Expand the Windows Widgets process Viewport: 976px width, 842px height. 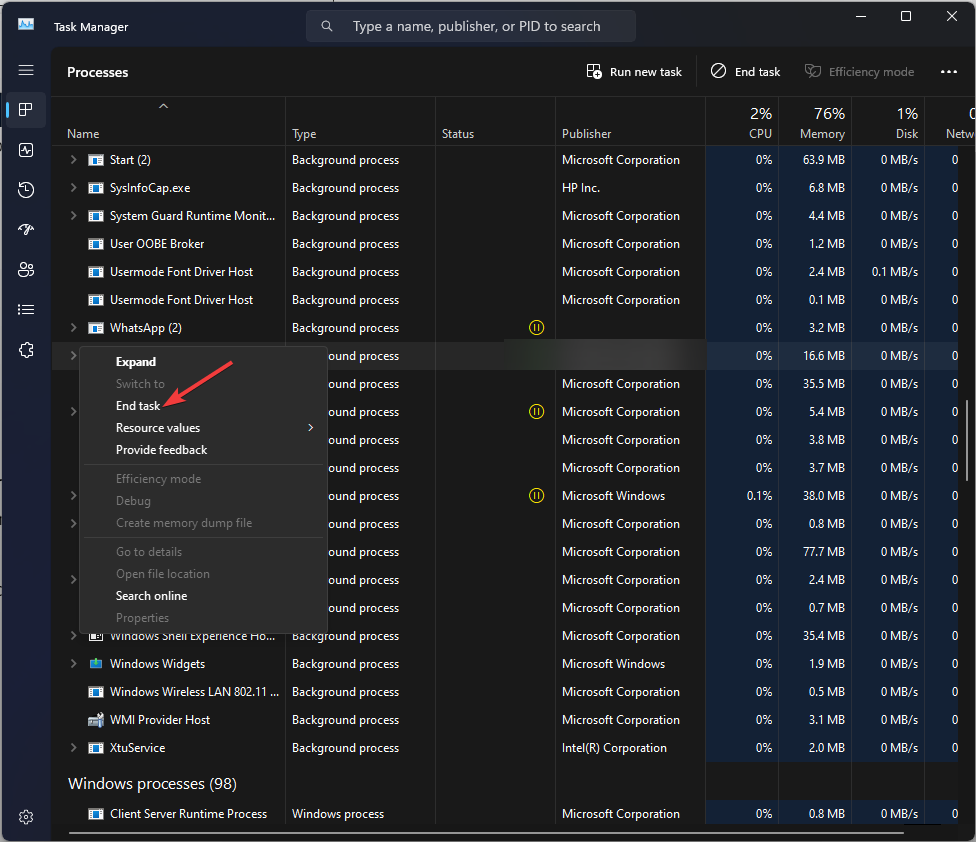point(73,664)
